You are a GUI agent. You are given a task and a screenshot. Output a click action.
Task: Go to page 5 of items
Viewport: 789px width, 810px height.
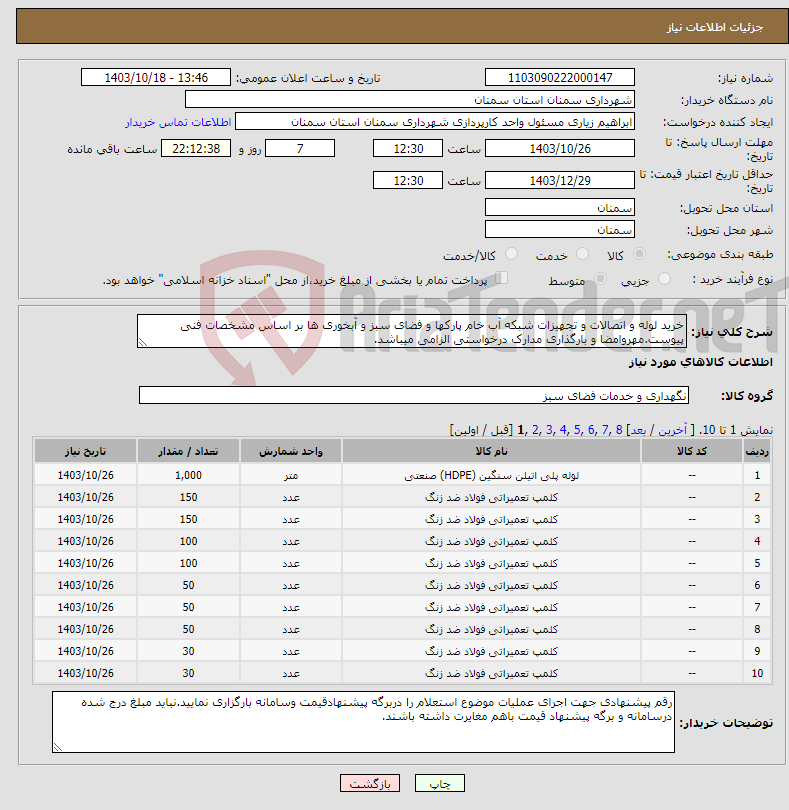pos(577,430)
